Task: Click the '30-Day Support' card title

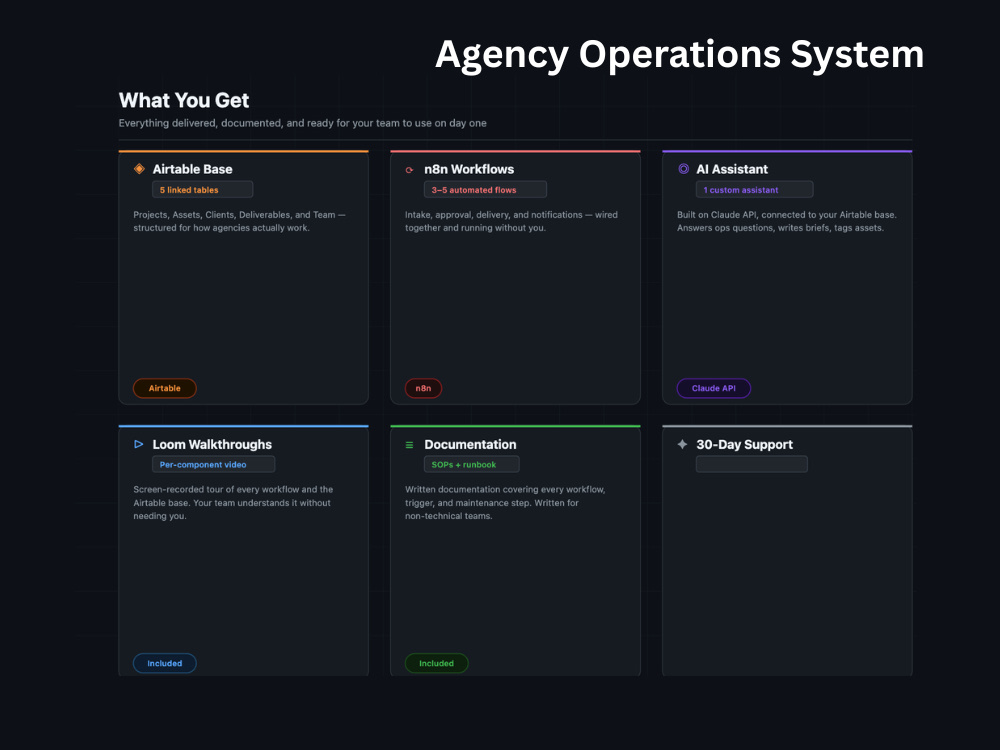Action: pos(744,445)
